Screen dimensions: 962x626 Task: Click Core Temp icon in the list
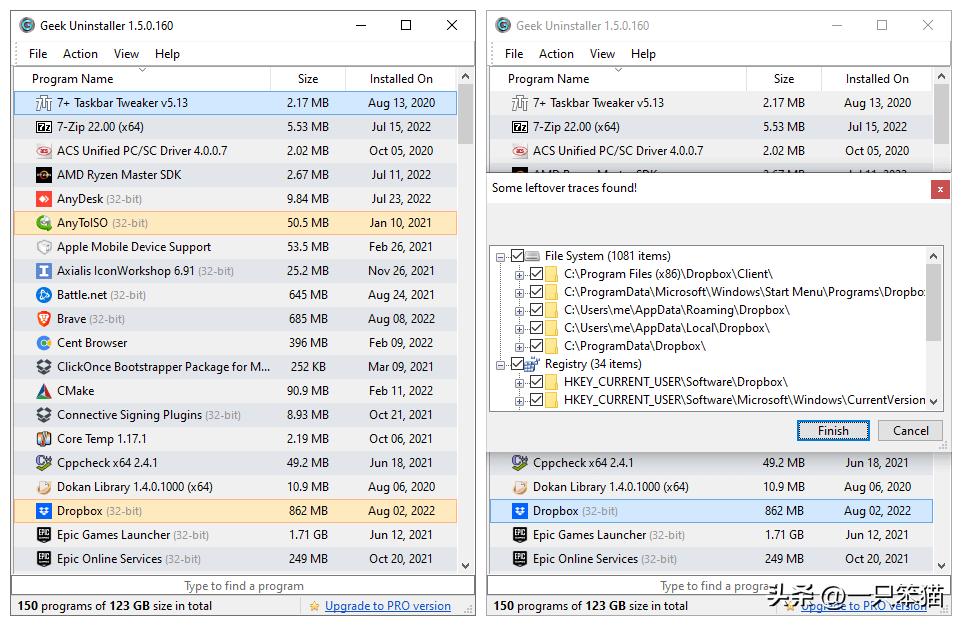[44, 439]
